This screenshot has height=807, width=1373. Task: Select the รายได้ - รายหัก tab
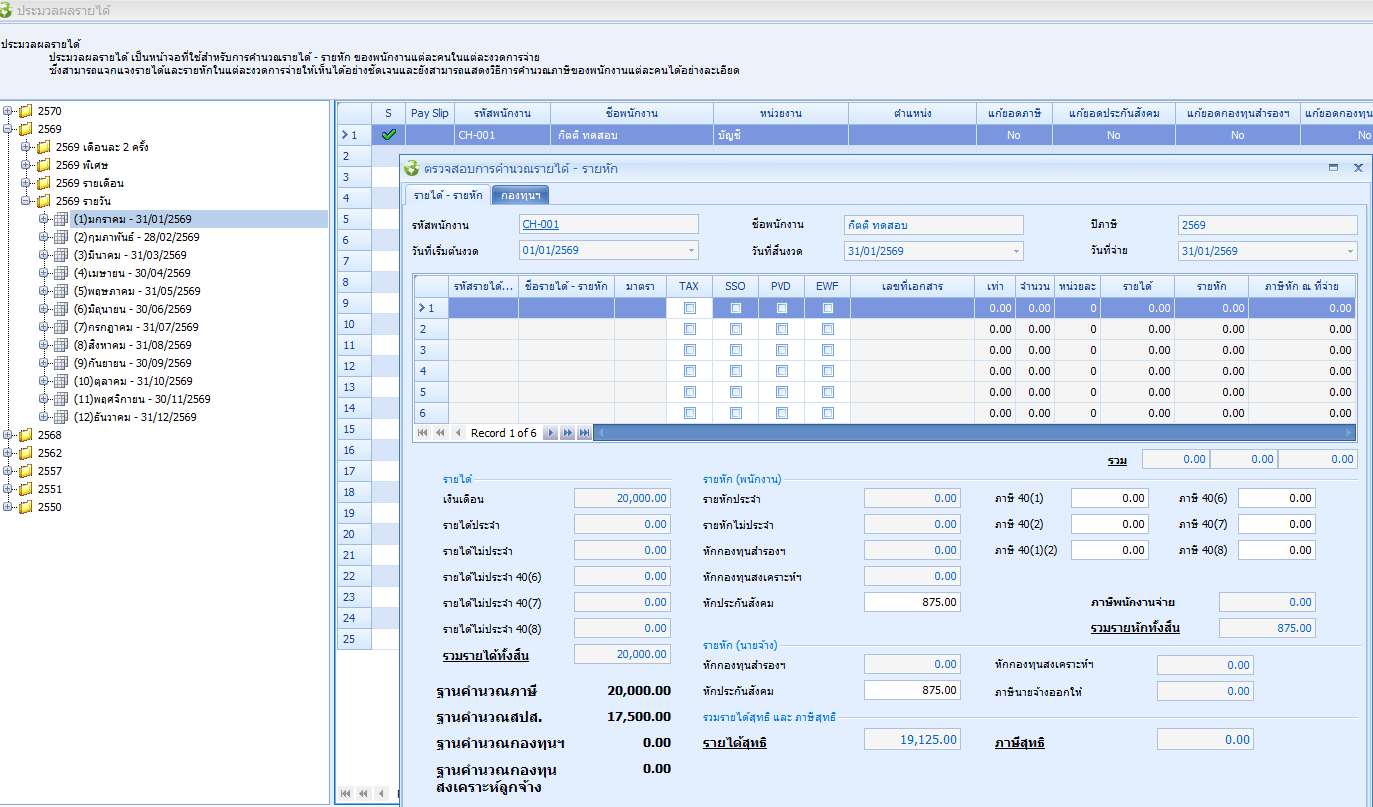(447, 195)
